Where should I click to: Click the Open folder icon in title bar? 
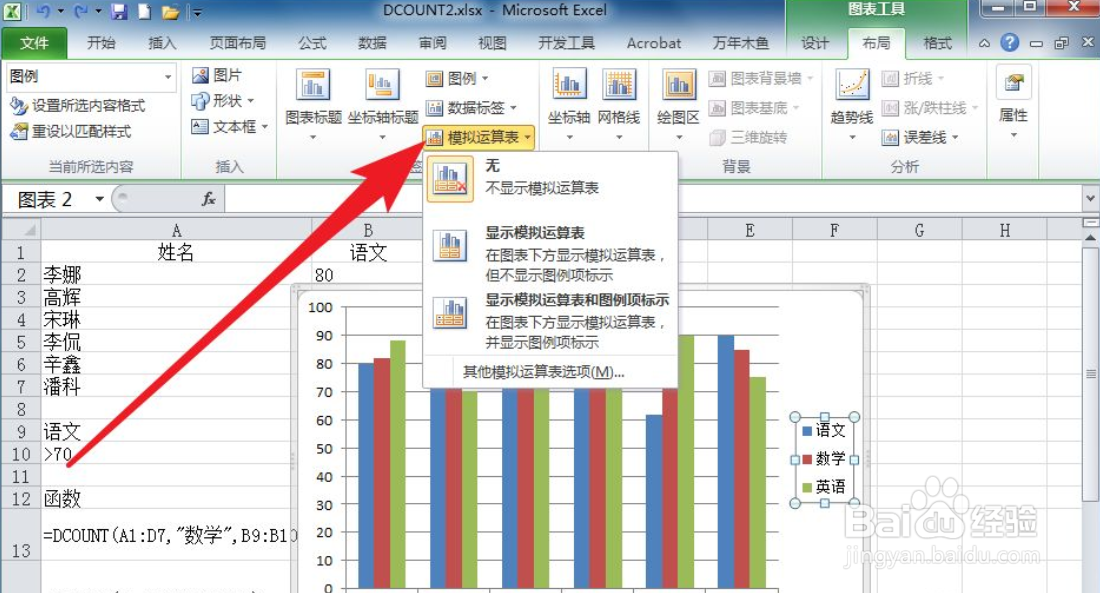click(170, 12)
